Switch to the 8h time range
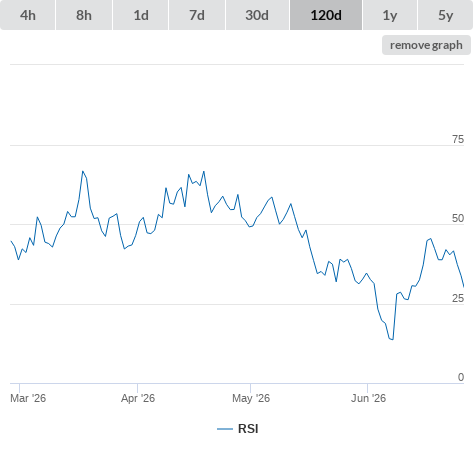 84,15
